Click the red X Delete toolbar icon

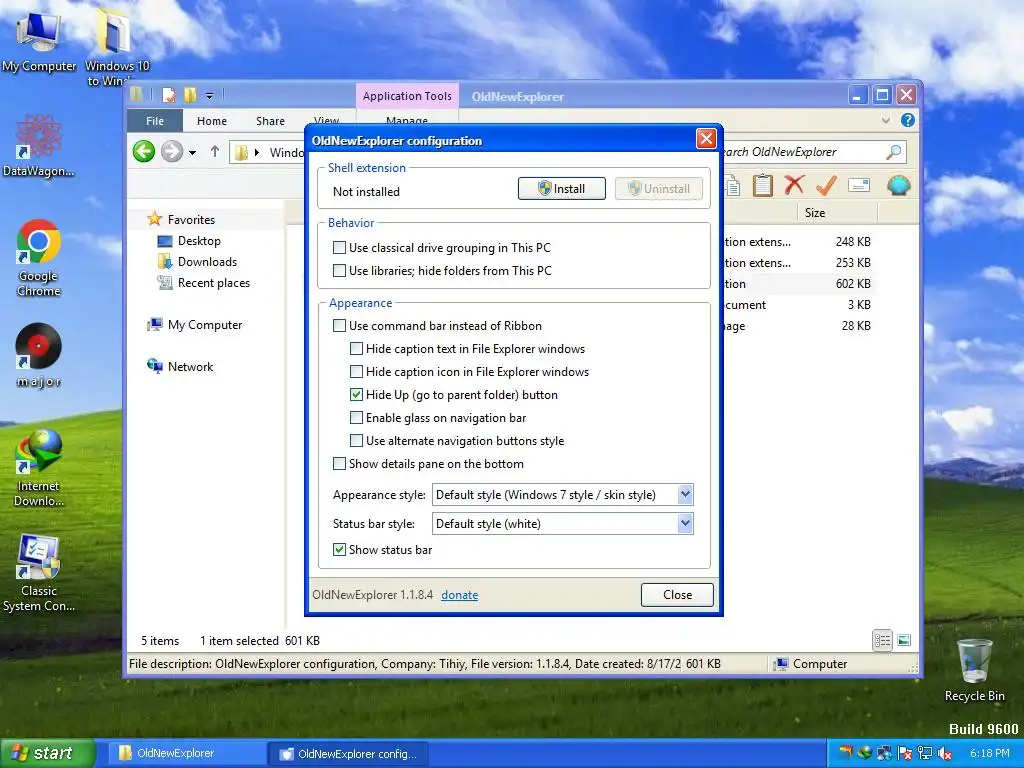click(794, 185)
